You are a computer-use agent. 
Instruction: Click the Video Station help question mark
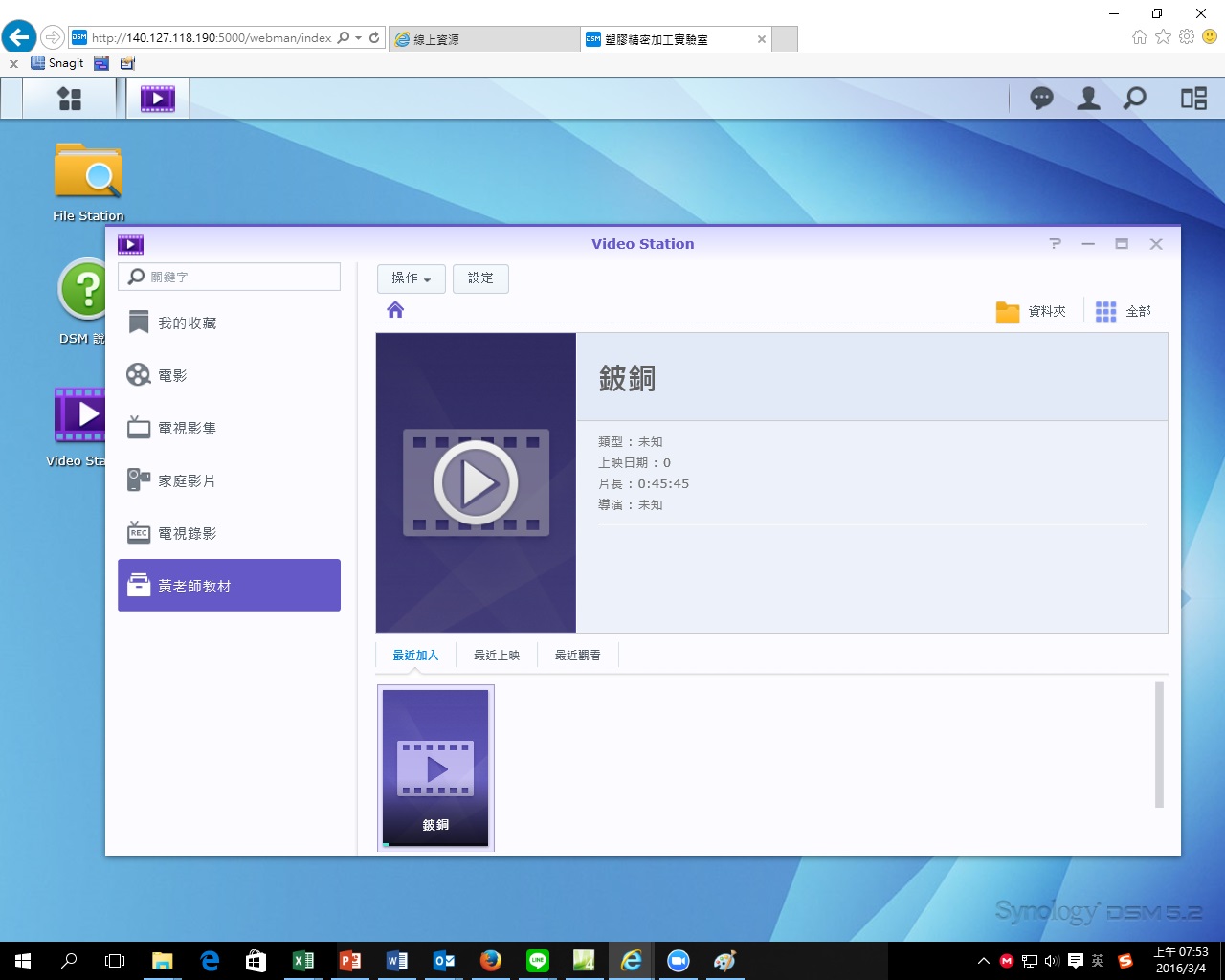(1055, 244)
